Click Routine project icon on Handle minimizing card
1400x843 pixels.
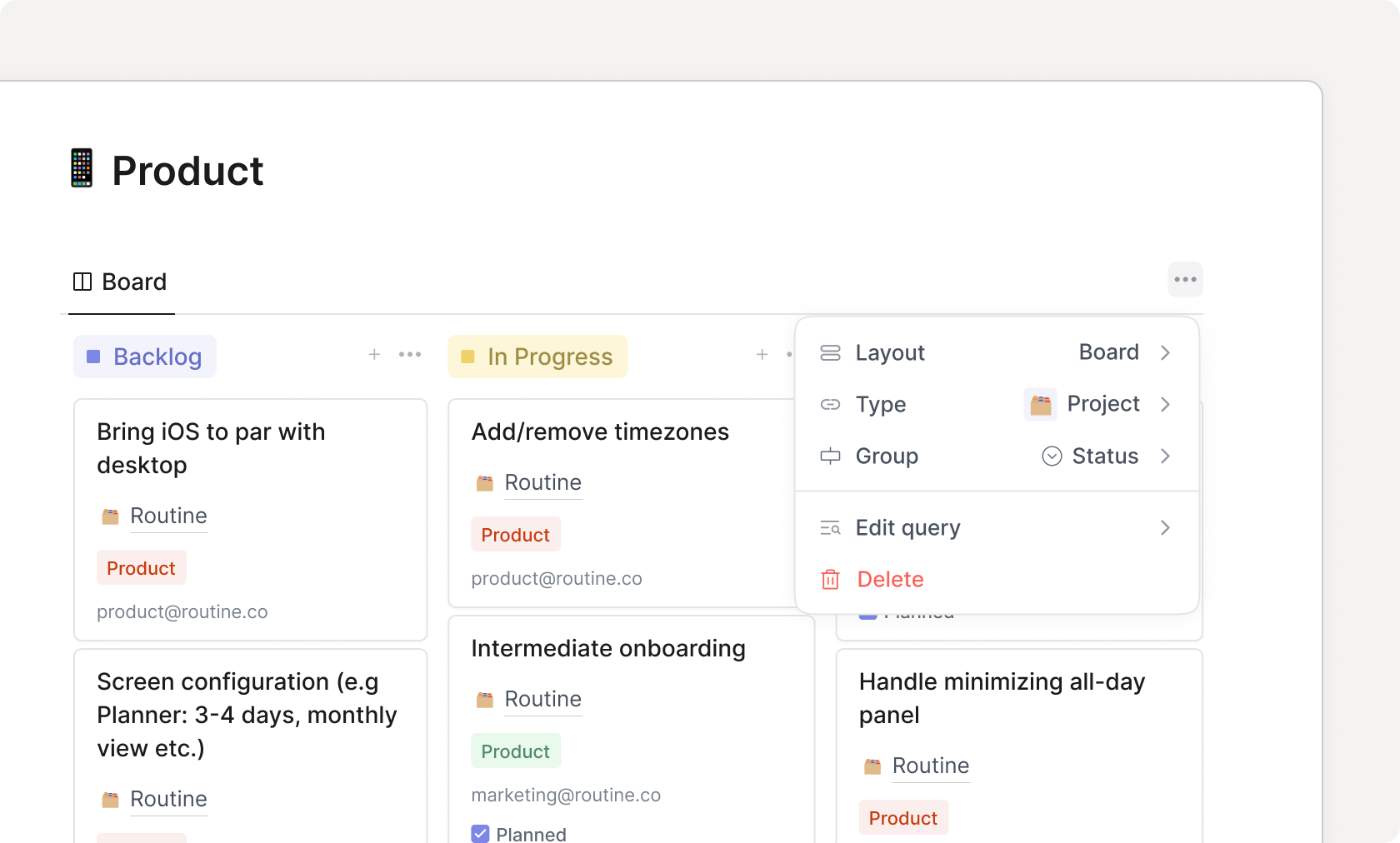click(872, 766)
